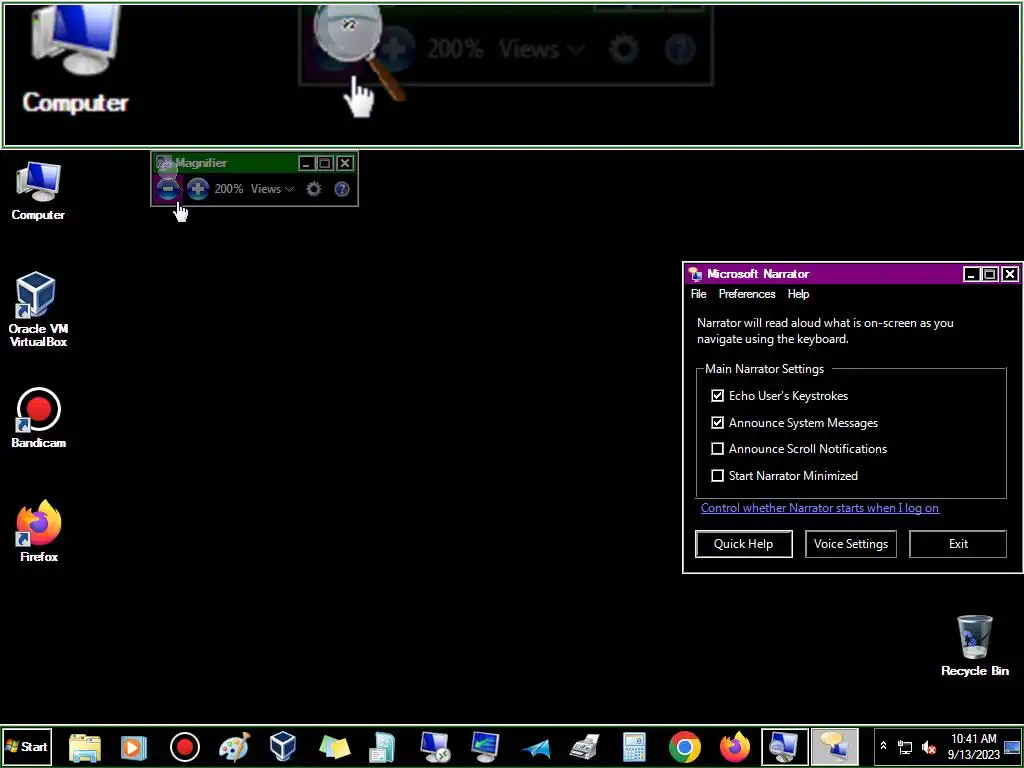This screenshot has height=768, width=1024.
Task: Open the Start menu
Action: [27, 746]
